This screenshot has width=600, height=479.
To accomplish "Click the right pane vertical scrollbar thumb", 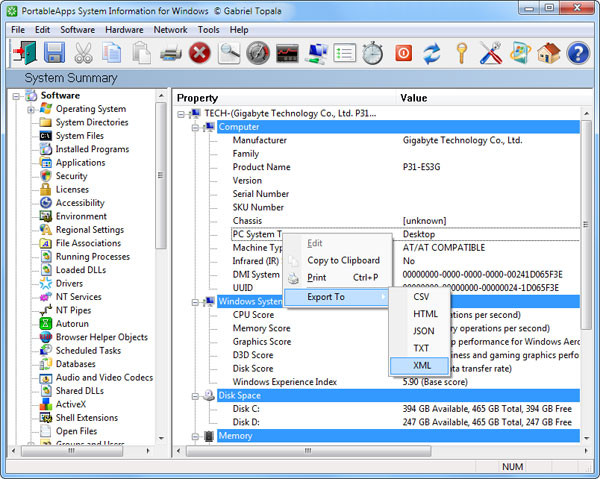I will pyautogui.click(x=585, y=225).
